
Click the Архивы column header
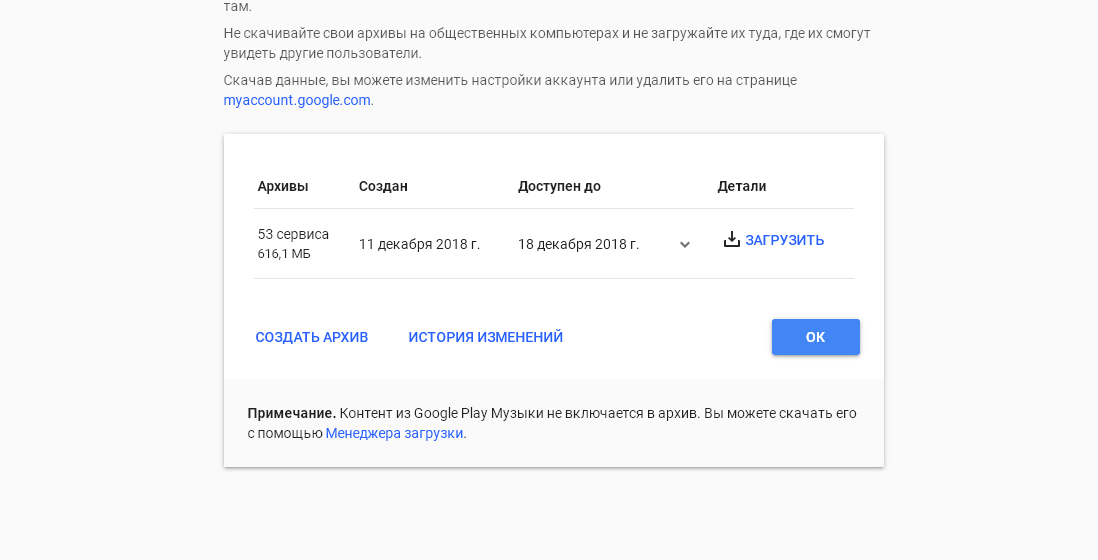283,186
